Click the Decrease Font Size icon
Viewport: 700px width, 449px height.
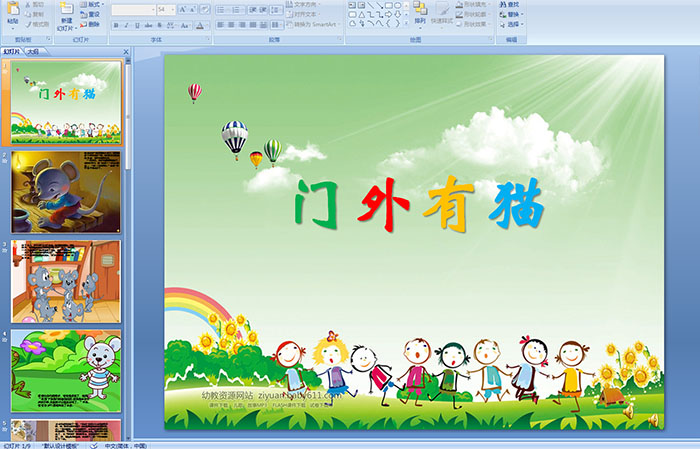192,9
